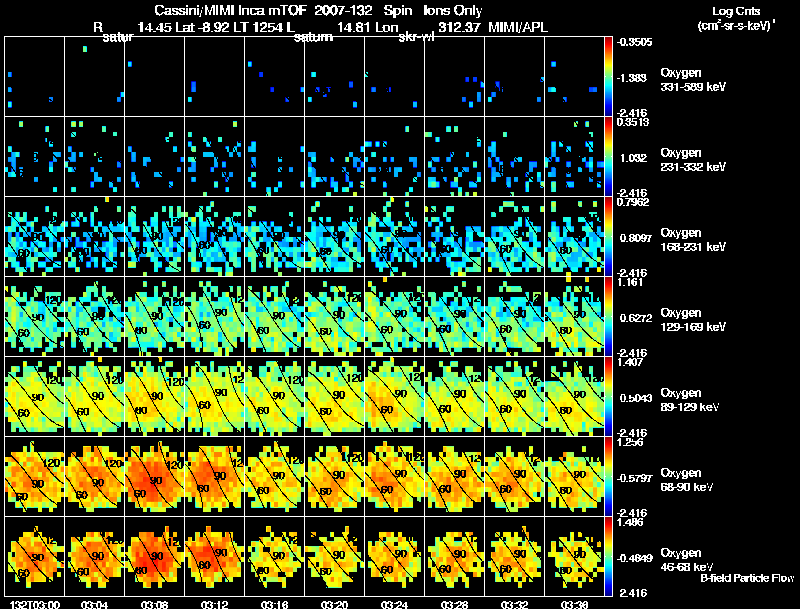
Task: Click the color bar beside Oxygen 89-129 keV
Action: [608, 397]
